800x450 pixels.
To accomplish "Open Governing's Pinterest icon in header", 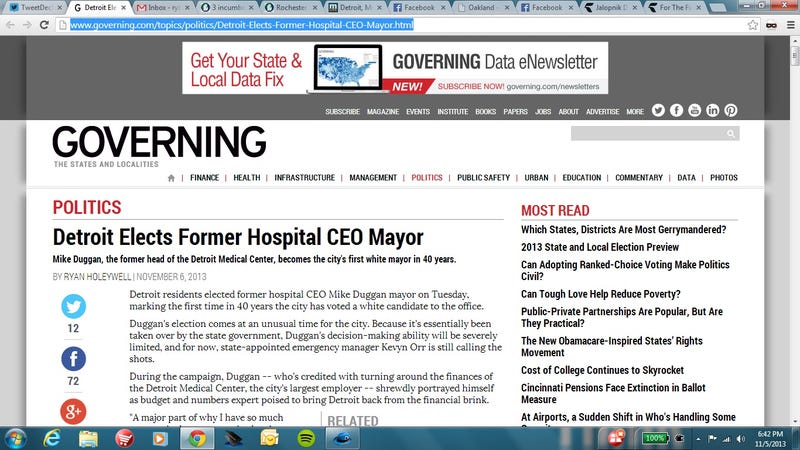I will click(x=731, y=110).
